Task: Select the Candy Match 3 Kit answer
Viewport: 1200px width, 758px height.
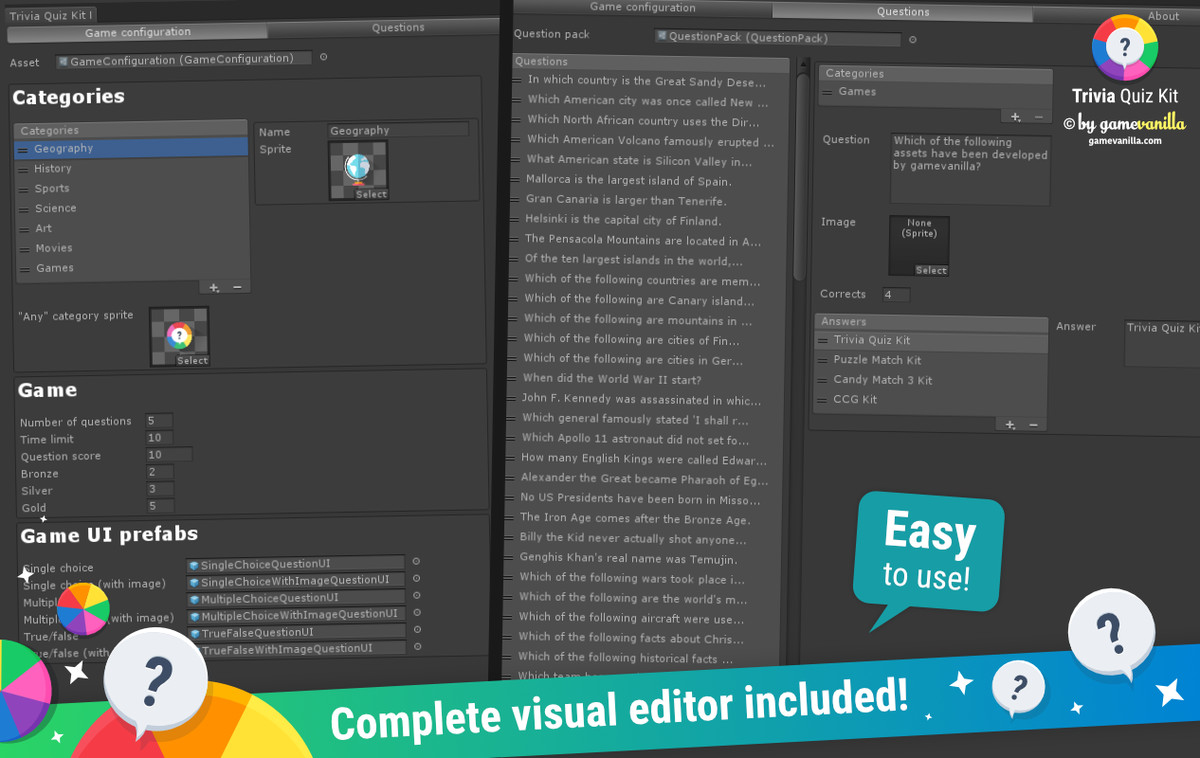Action: tap(931, 381)
